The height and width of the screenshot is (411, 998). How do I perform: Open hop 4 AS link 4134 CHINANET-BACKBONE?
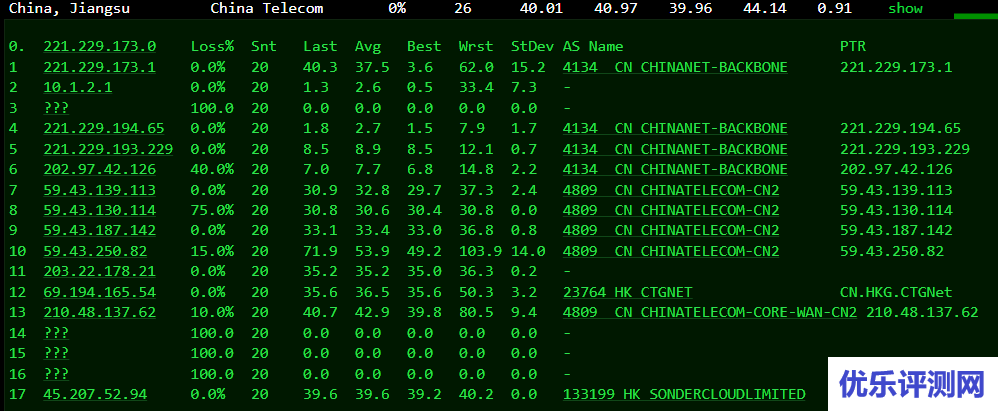[675, 128]
